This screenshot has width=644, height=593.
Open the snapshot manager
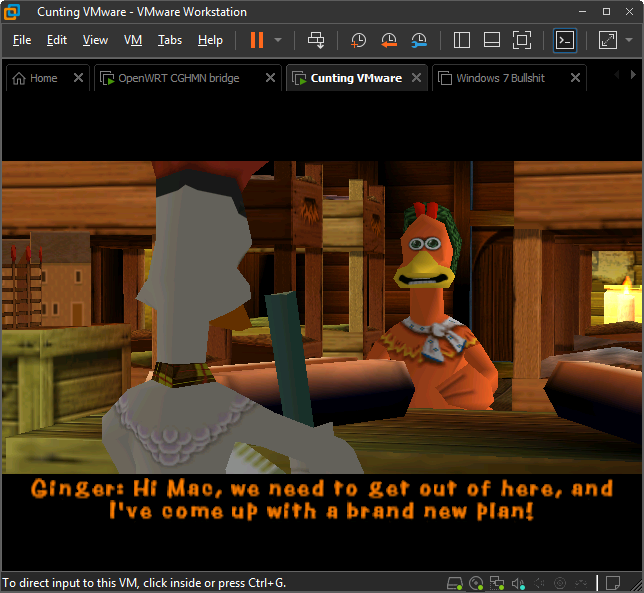click(x=419, y=40)
